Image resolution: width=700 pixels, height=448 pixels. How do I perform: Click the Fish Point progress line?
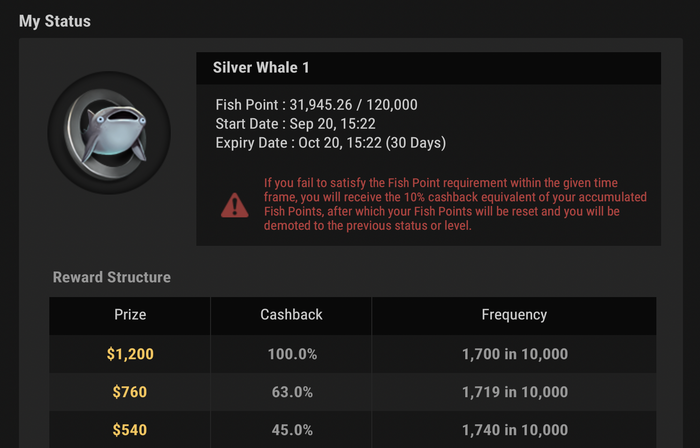[316, 105]
